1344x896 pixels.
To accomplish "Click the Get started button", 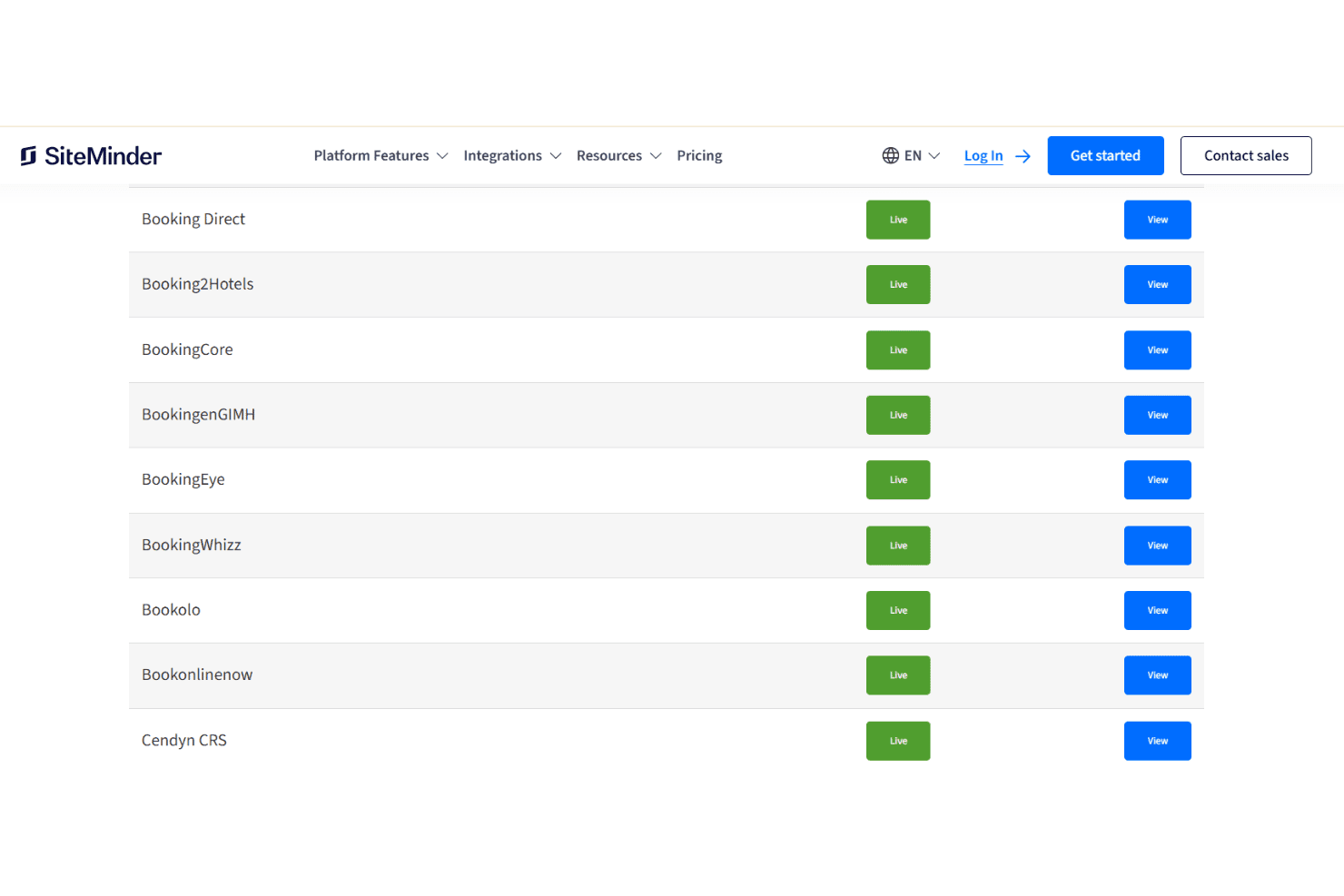I will 1105,156.
